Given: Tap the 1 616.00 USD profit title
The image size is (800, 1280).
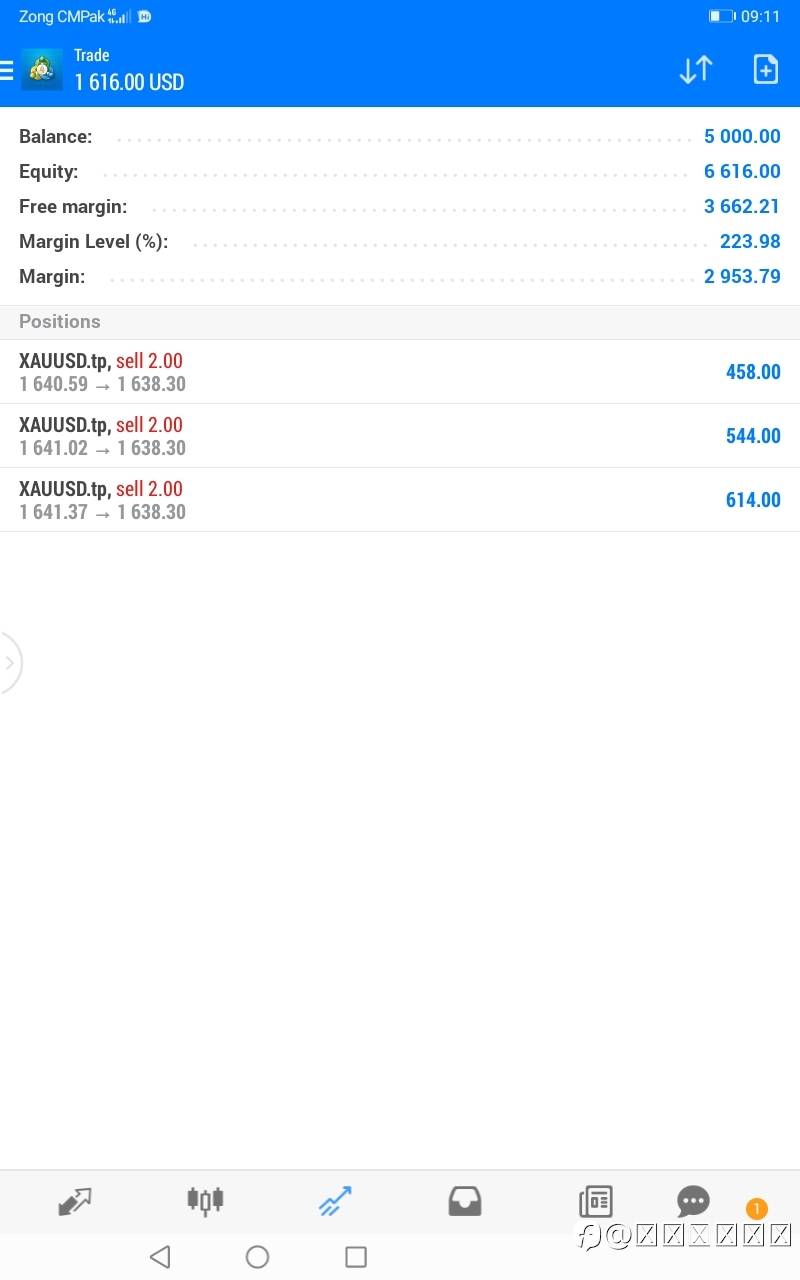Looking at the screenshot, I should pyautogui.click(x=130, y=82).
